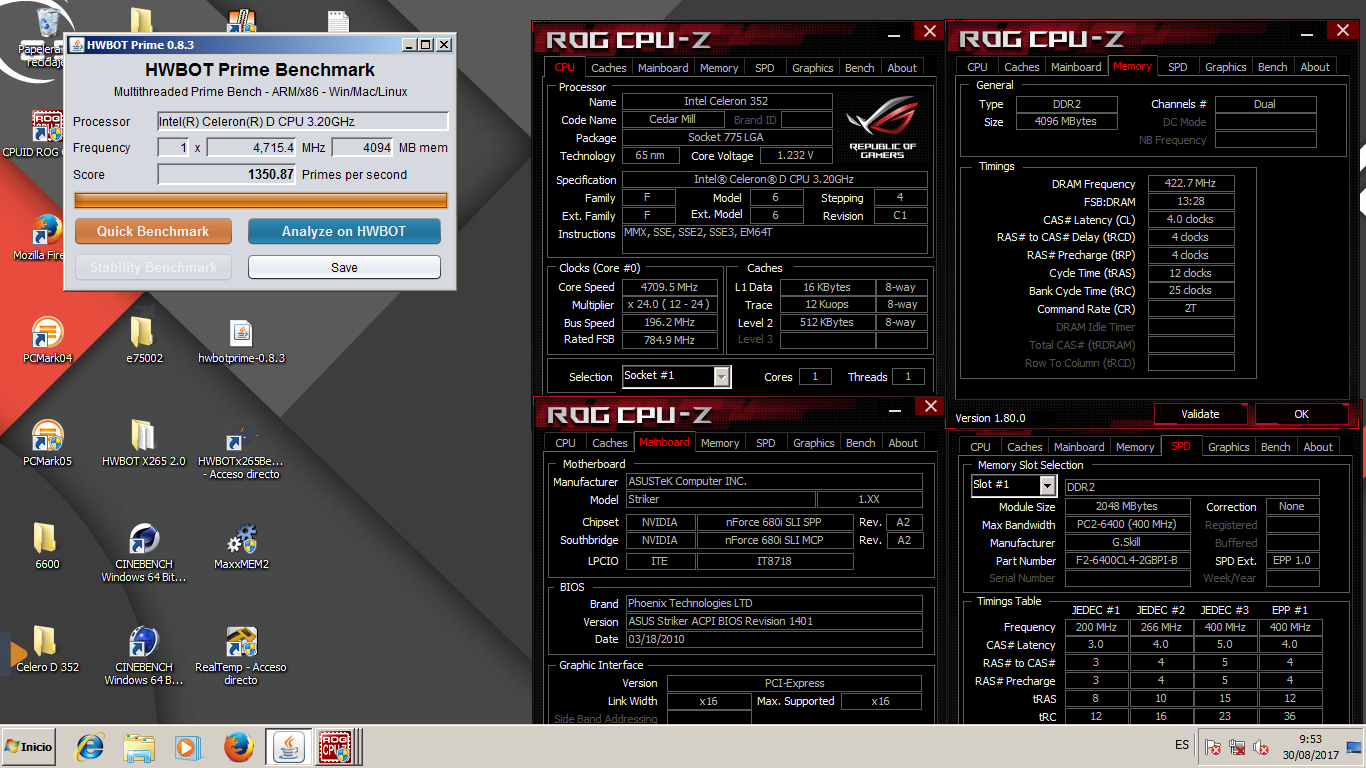Click the Stability Benchmark button

click(153, 267)
